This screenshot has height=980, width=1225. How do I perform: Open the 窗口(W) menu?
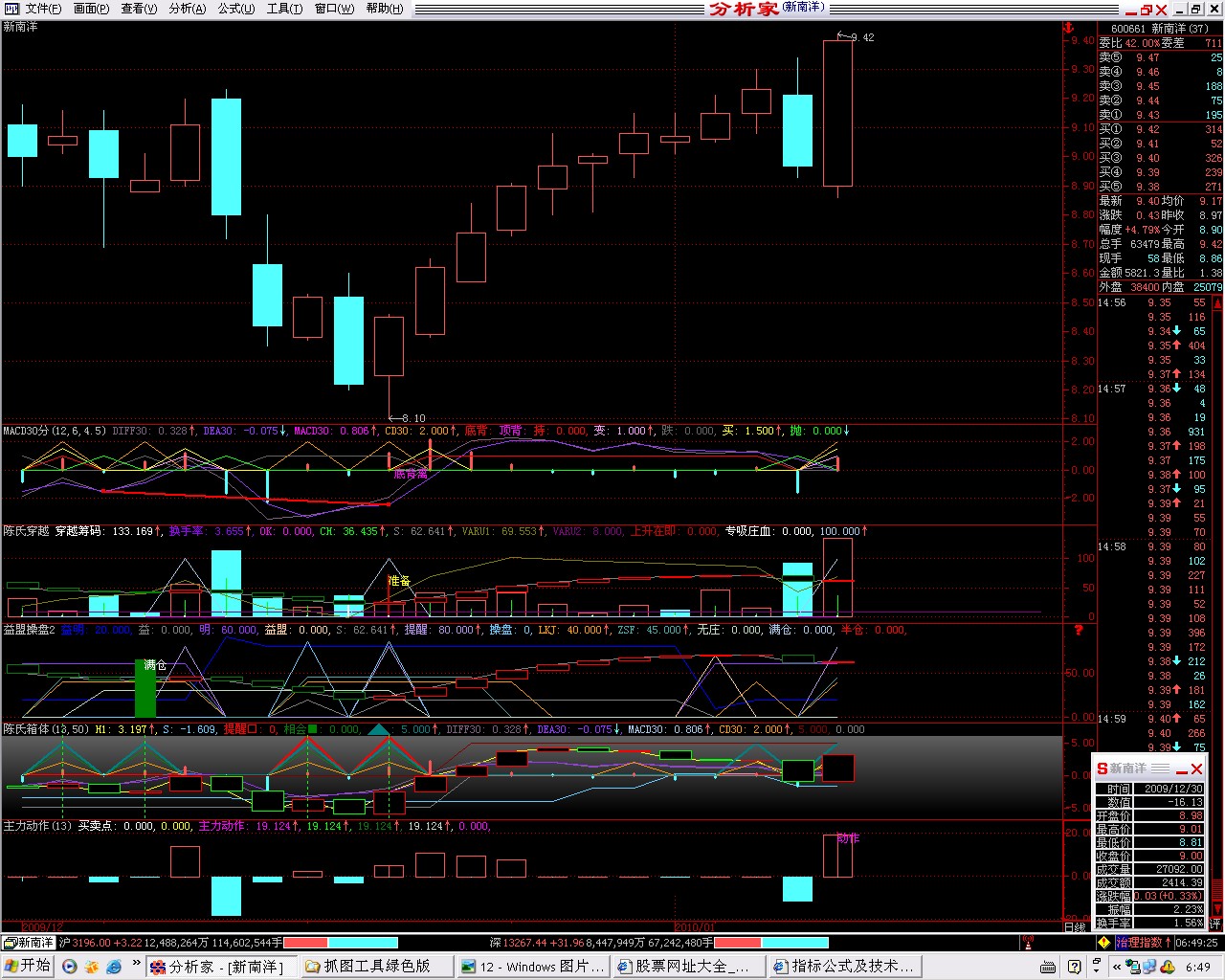[334, 9]
